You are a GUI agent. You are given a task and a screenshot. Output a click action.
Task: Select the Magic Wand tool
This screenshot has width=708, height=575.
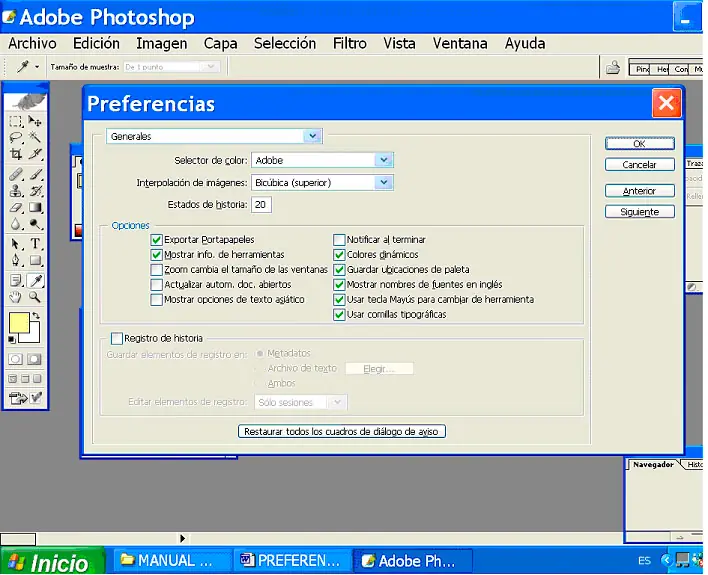[35, 137]
